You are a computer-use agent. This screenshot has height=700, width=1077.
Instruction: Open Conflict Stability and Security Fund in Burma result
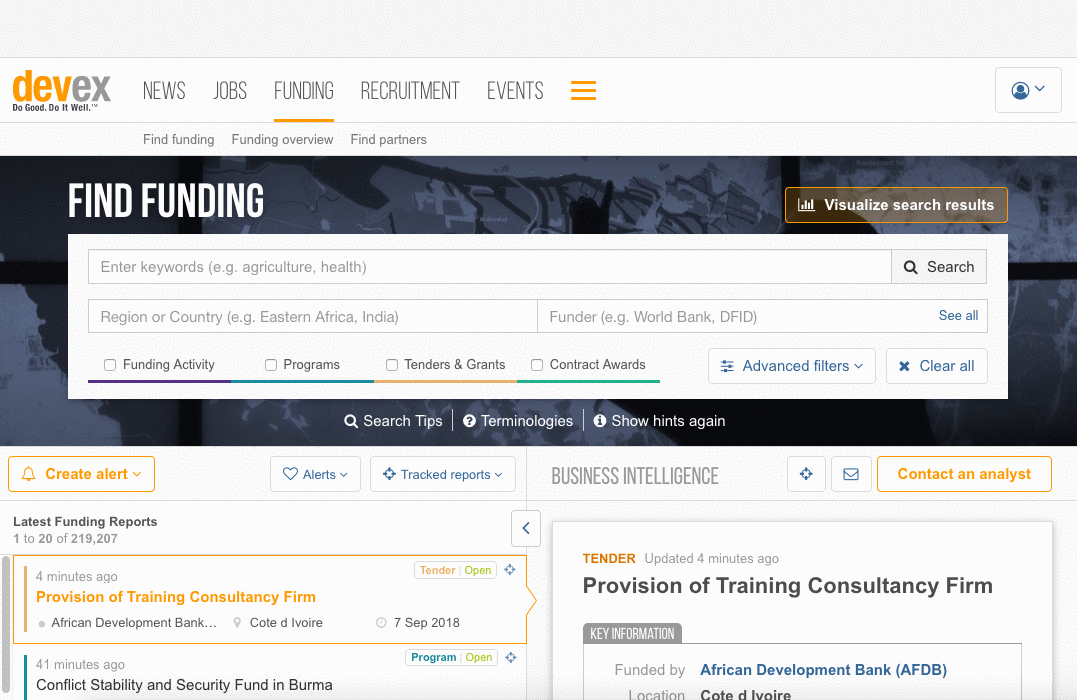coord(184,685)
